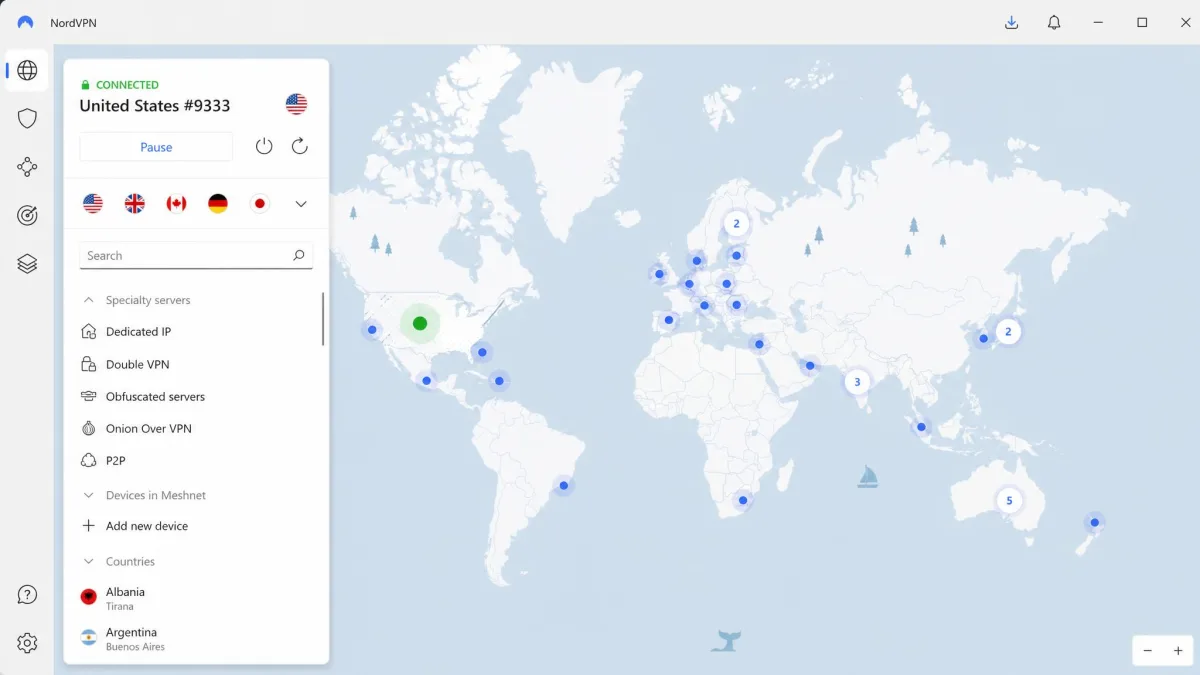Click the India cluster marker labeled 3
This screenshot has height=675, width=1200.
(857, 382)
